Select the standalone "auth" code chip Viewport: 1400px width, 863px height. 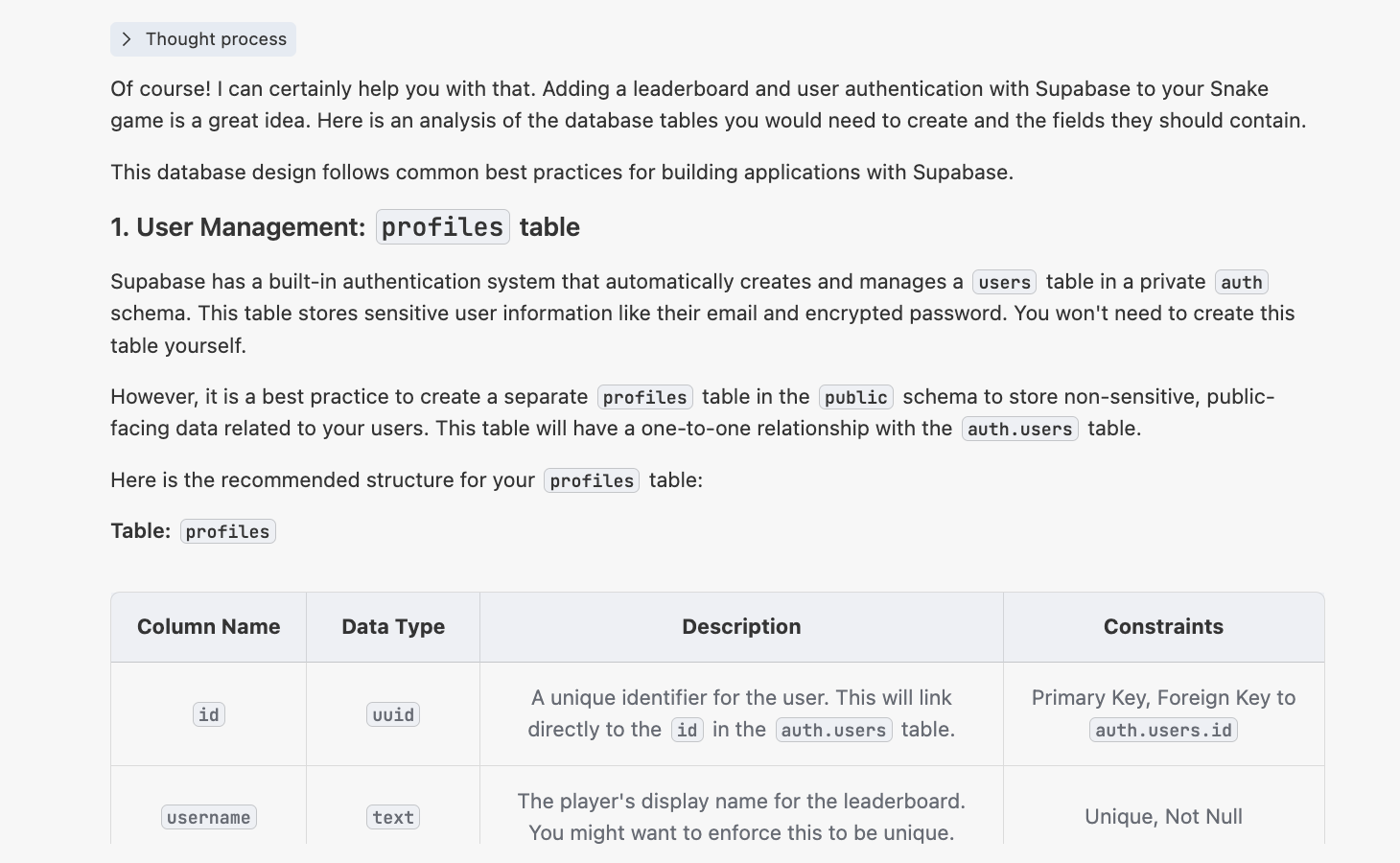pyautogui.click(x=1241, y=283)
